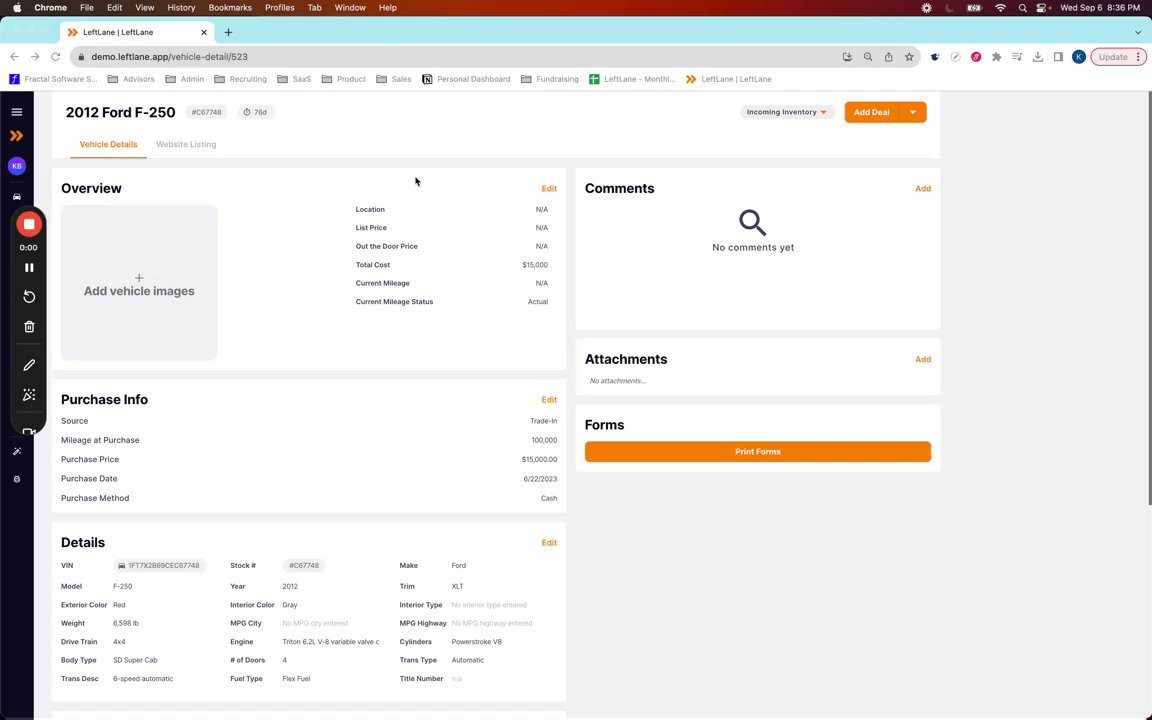Image resolution: width=1152 pixels, height=720 pixels.
Task: Open Fractal Software bookmark
Action: [53, 79]
